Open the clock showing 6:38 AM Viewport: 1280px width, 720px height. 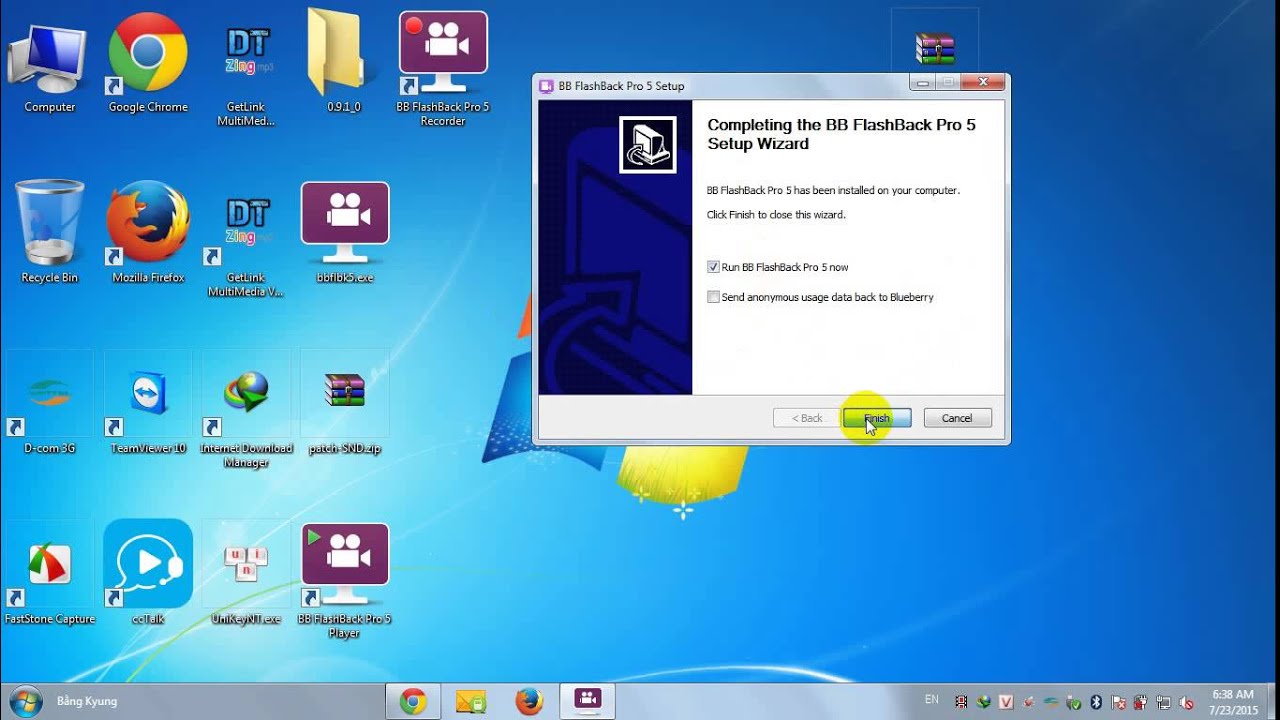[x=1232, y=702]
